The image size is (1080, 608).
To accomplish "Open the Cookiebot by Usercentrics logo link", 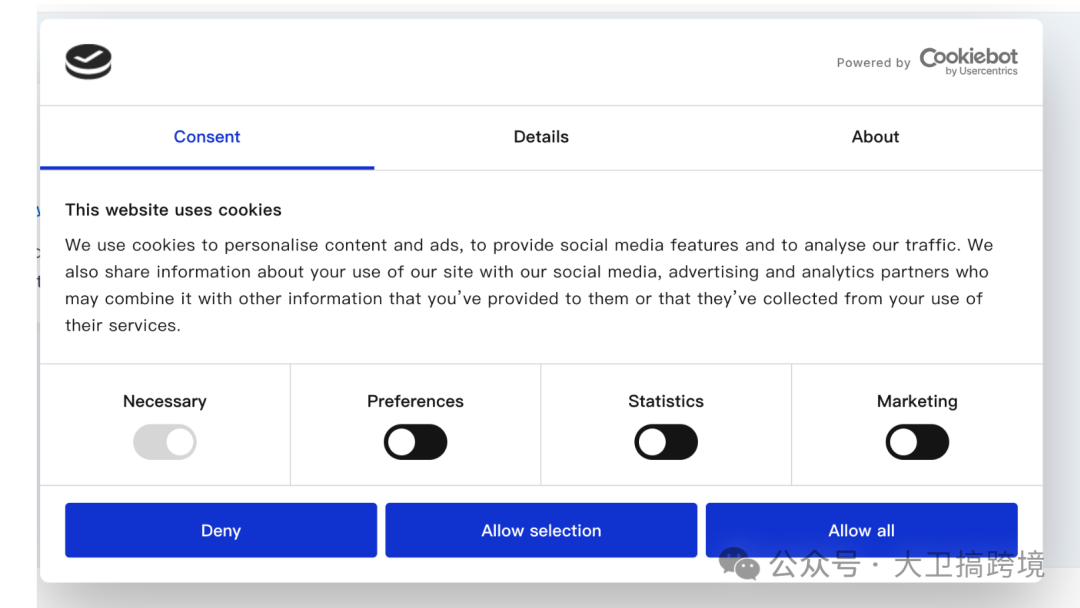I will click(x=968, y=61).
